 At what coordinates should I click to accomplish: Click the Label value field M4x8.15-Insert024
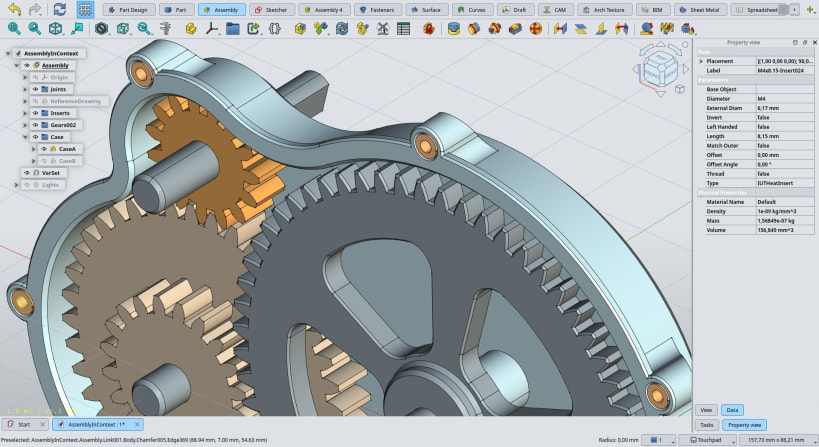tap(785, 70)
